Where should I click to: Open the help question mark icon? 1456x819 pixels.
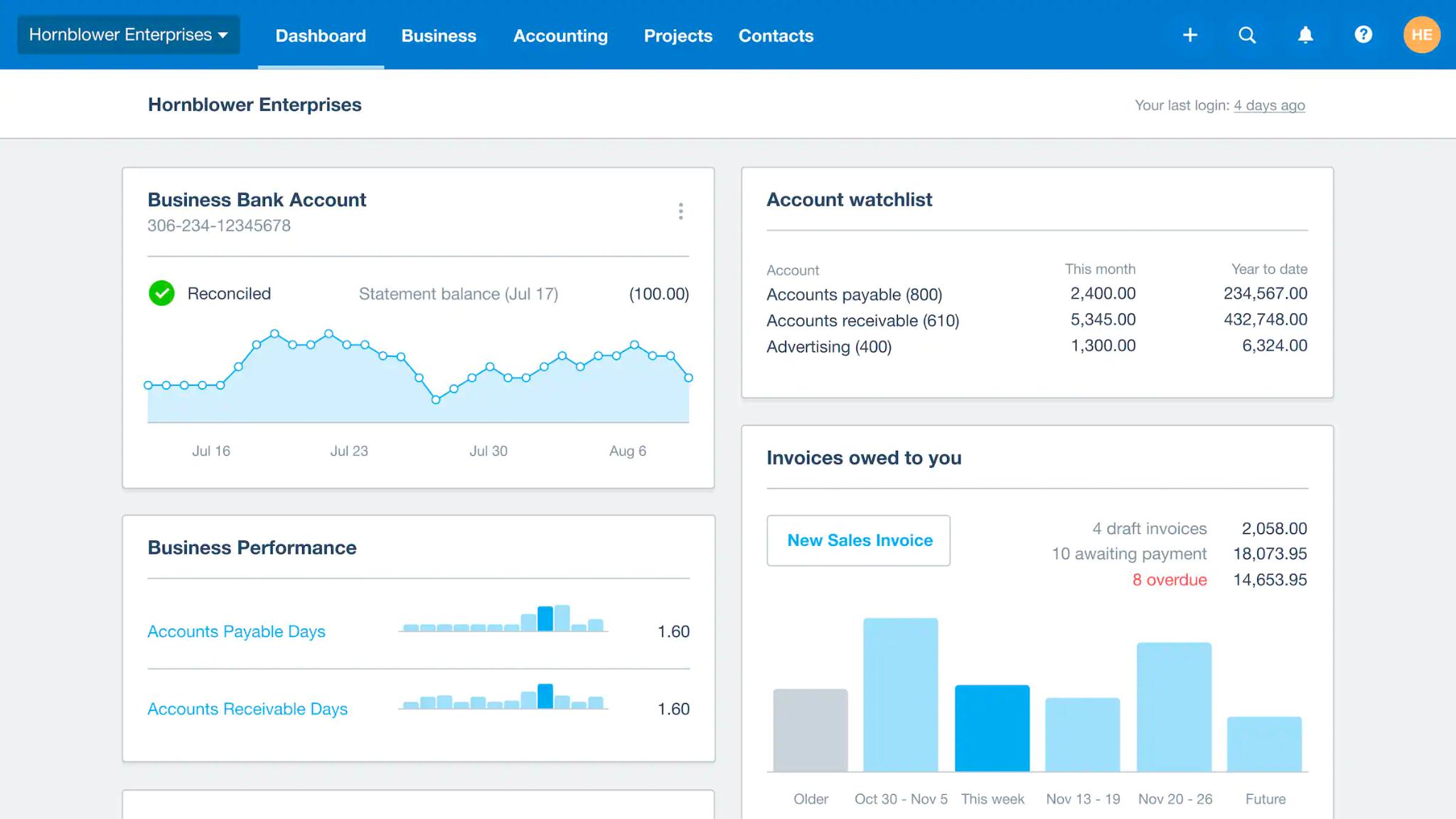pyautogui.click(x=1363, y=35)
